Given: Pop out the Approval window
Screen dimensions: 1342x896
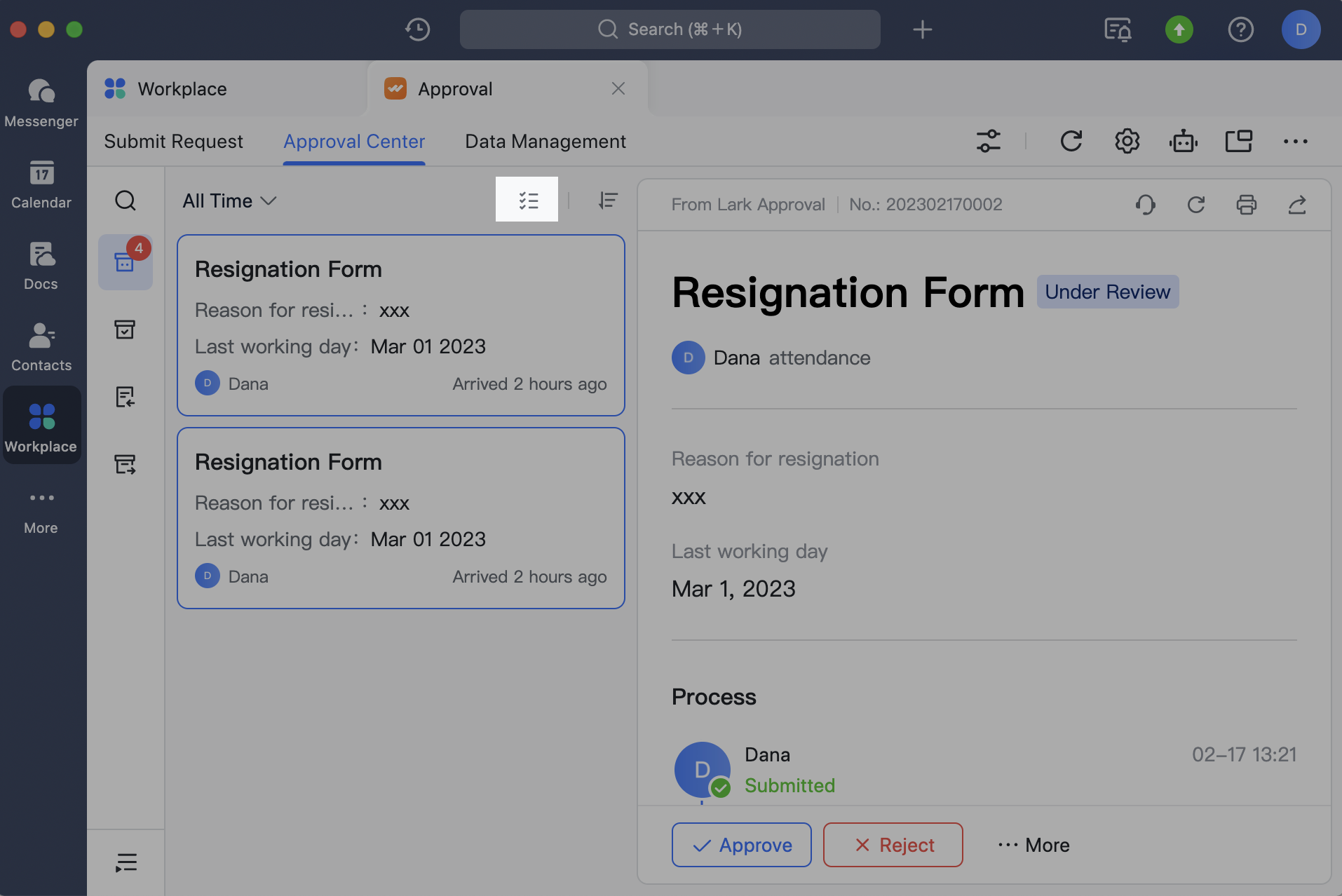Looking at the screenshot, I should click(x=1239, y=141).
